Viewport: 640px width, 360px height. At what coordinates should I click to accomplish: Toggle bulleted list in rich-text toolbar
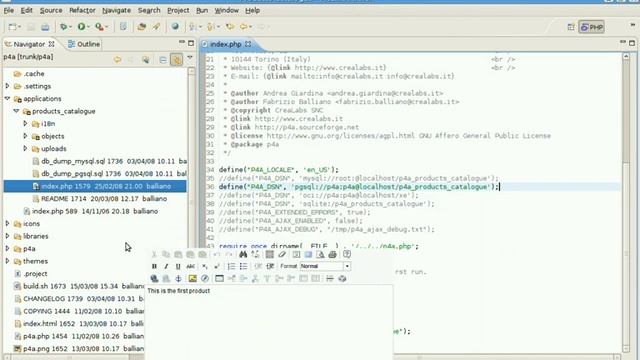tap(243, 266)
